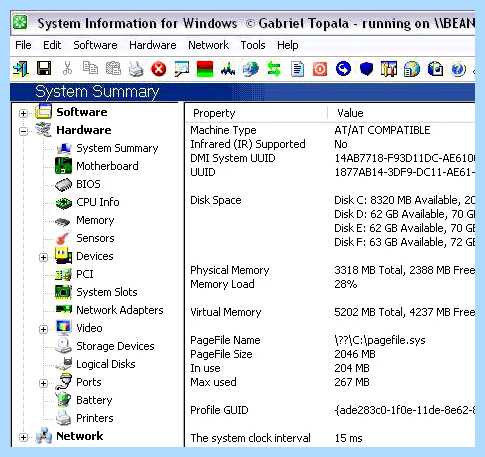
Task: Select Video in the hardware tree
Action: pos(89,328)
